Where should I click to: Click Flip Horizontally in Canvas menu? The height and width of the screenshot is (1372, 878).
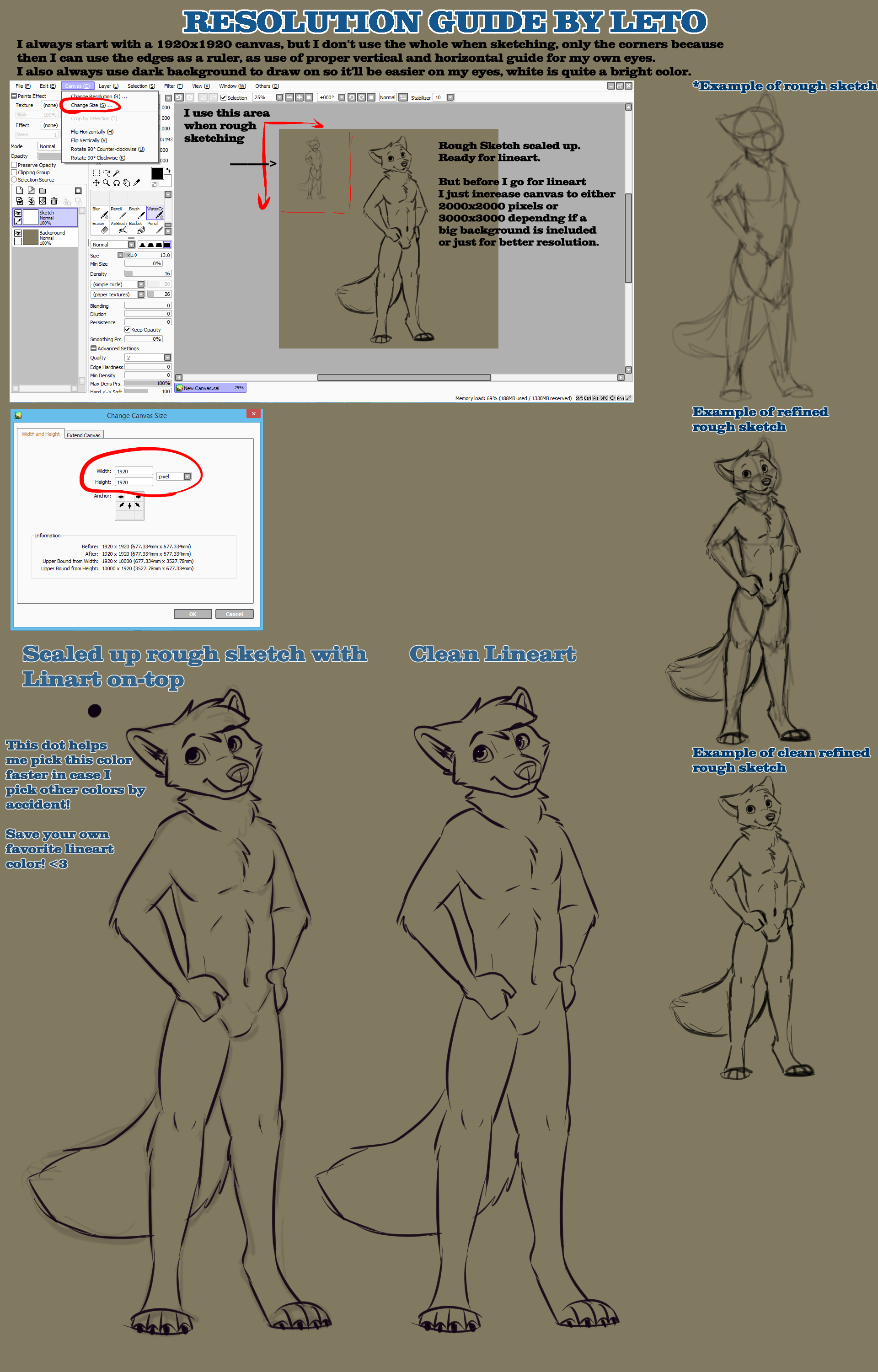[92, 132]
